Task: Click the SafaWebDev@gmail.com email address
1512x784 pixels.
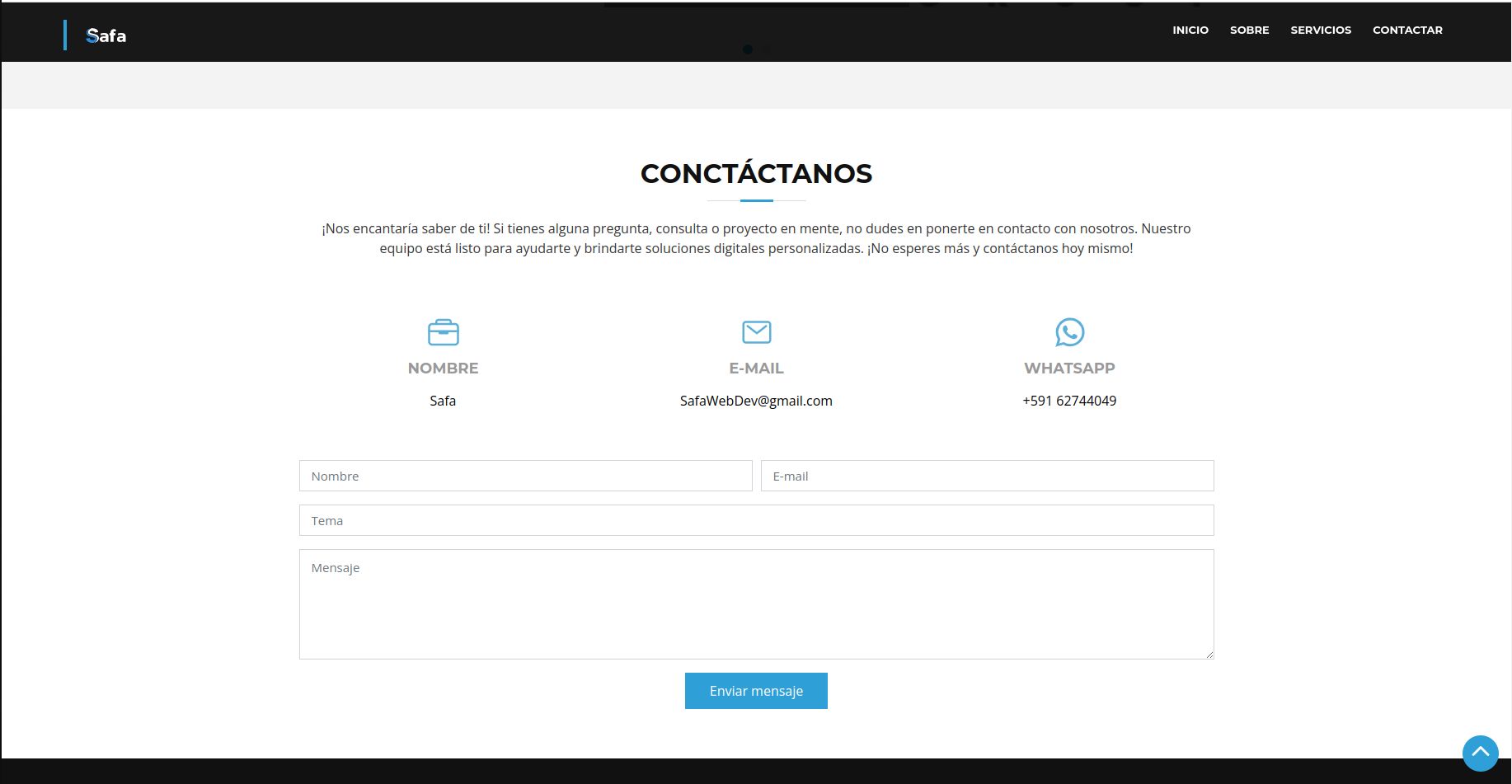Action: (x=755, y=401)
